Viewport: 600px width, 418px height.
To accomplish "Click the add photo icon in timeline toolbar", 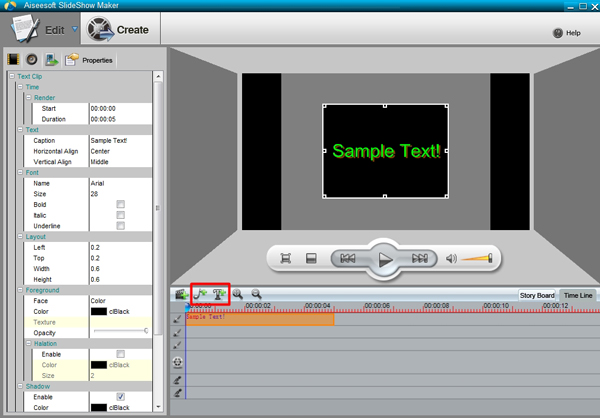I will [180, 294].
